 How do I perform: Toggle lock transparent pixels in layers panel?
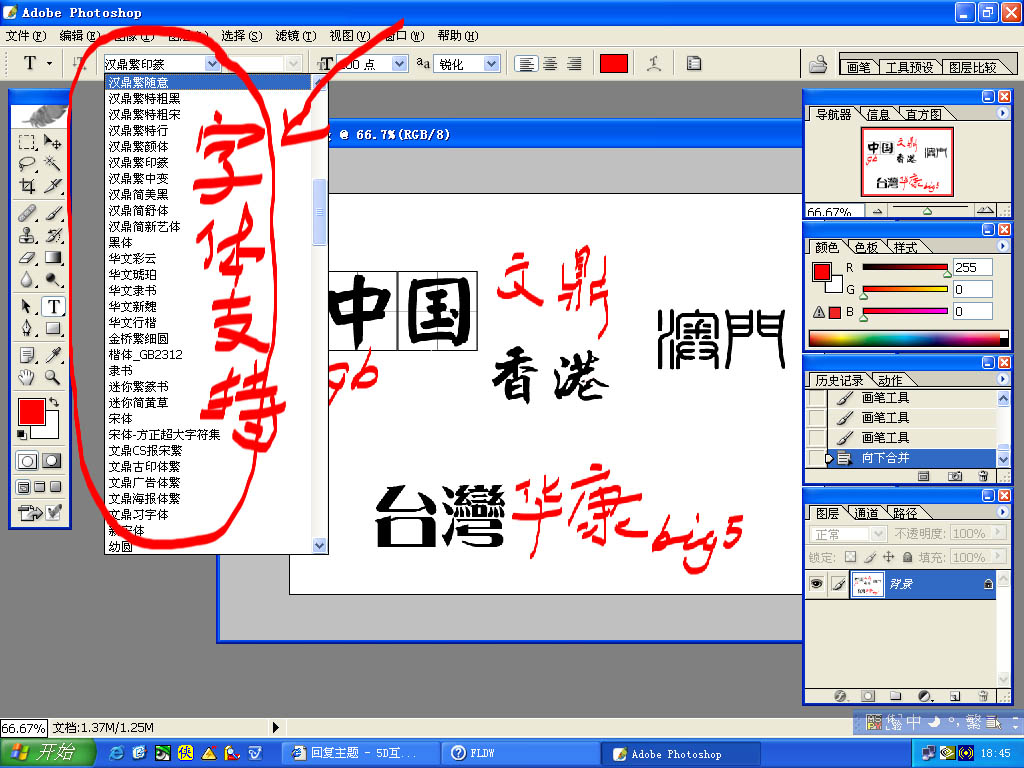click(x=850, y=557)
